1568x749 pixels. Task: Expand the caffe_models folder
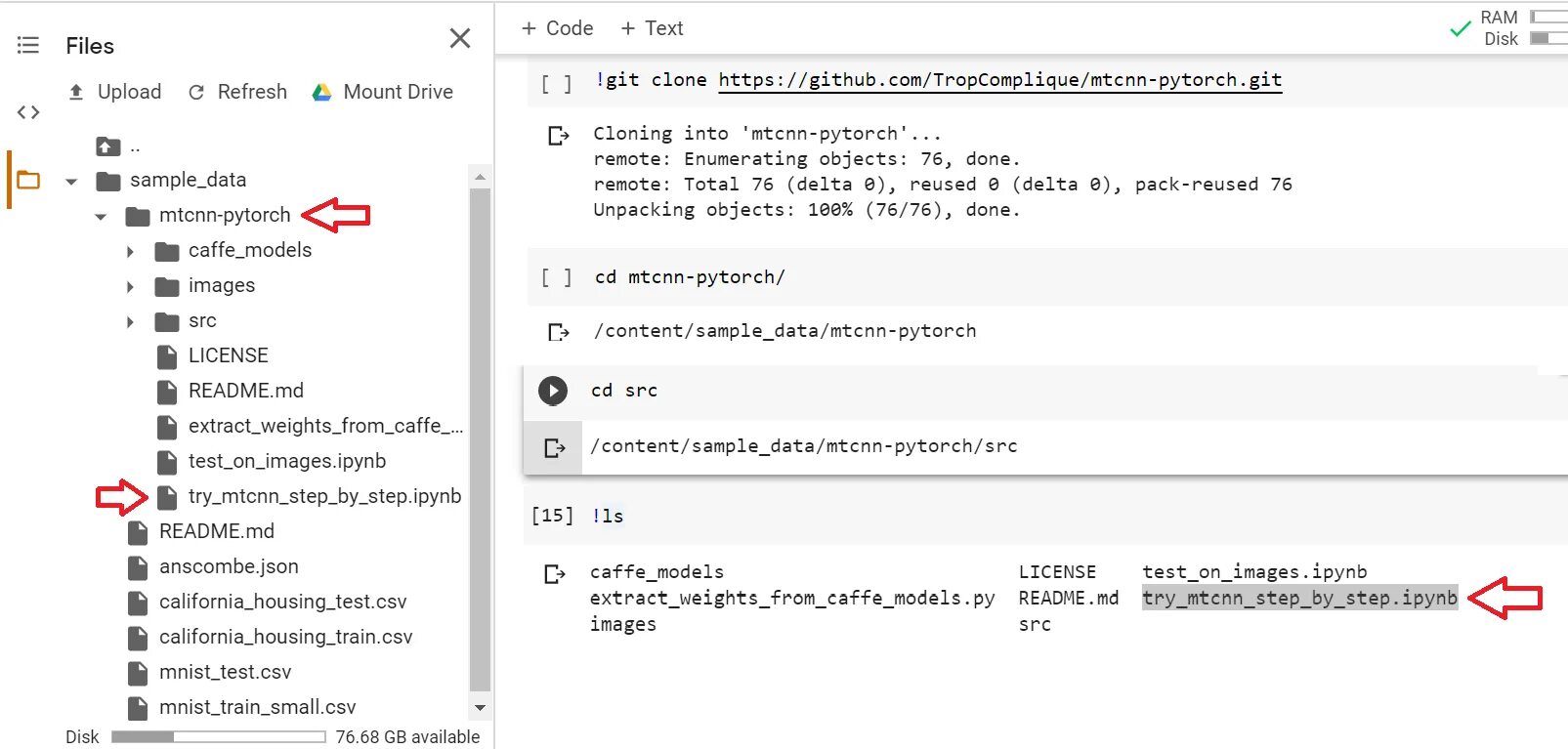[130, 251]
